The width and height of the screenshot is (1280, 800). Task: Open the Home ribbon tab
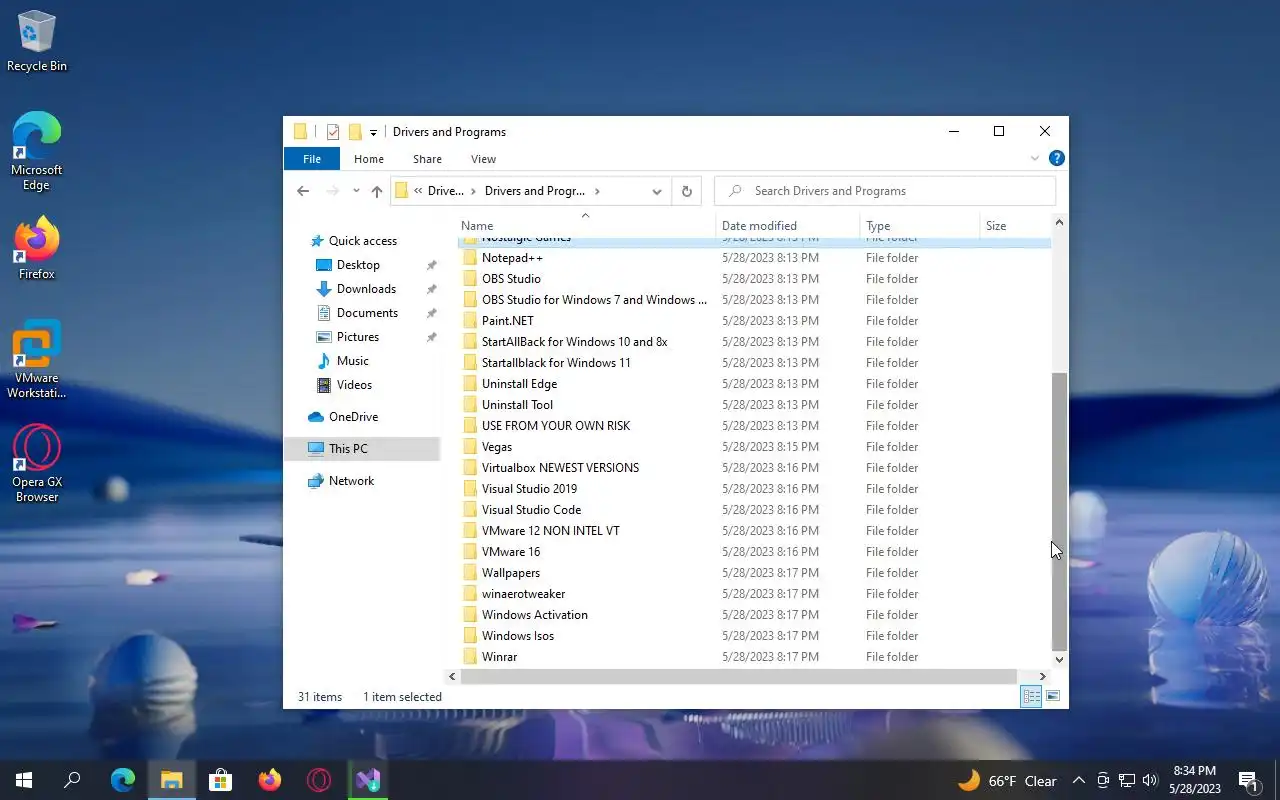click(x=369, y=159)
